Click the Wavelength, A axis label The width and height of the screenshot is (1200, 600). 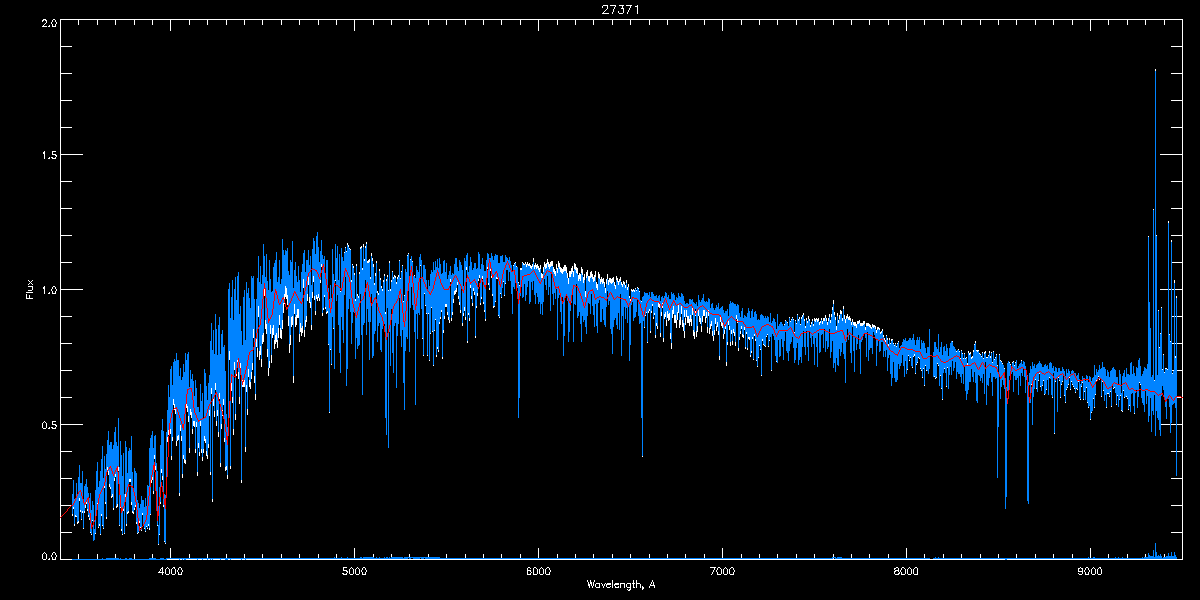click(x=620, y=584)
